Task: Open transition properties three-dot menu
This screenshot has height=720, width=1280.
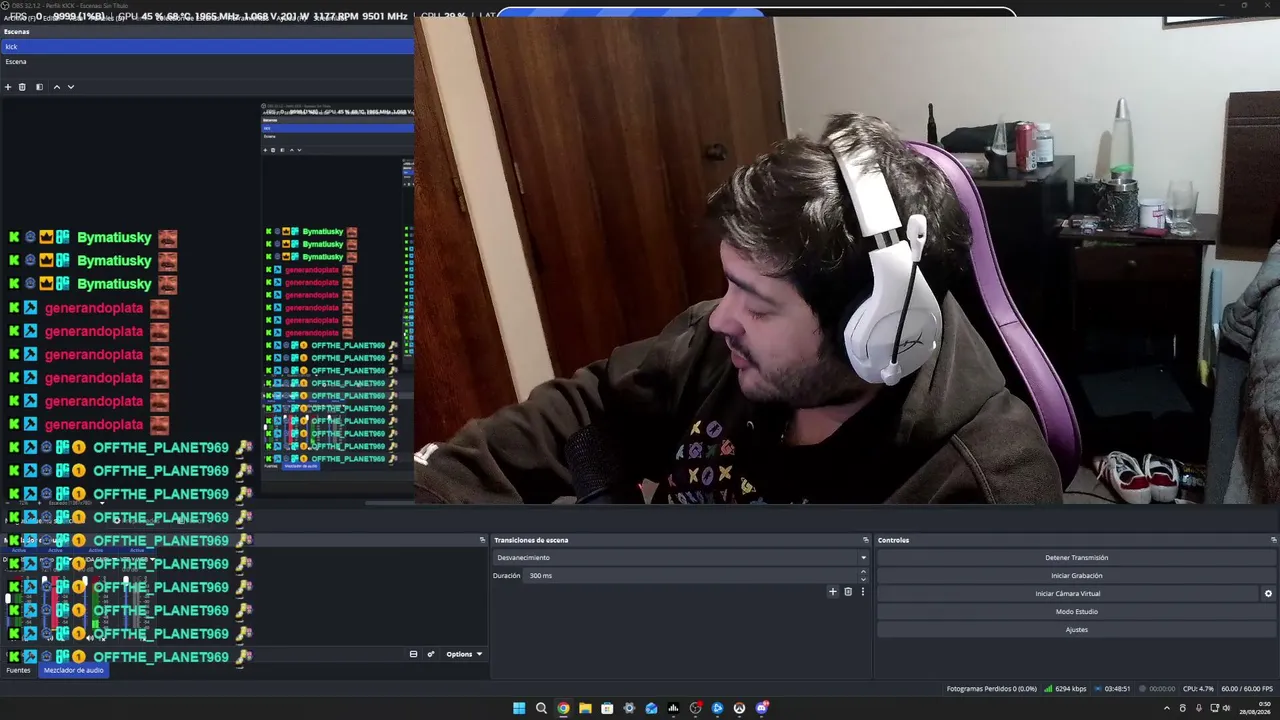Action: [x=862, y=592]
